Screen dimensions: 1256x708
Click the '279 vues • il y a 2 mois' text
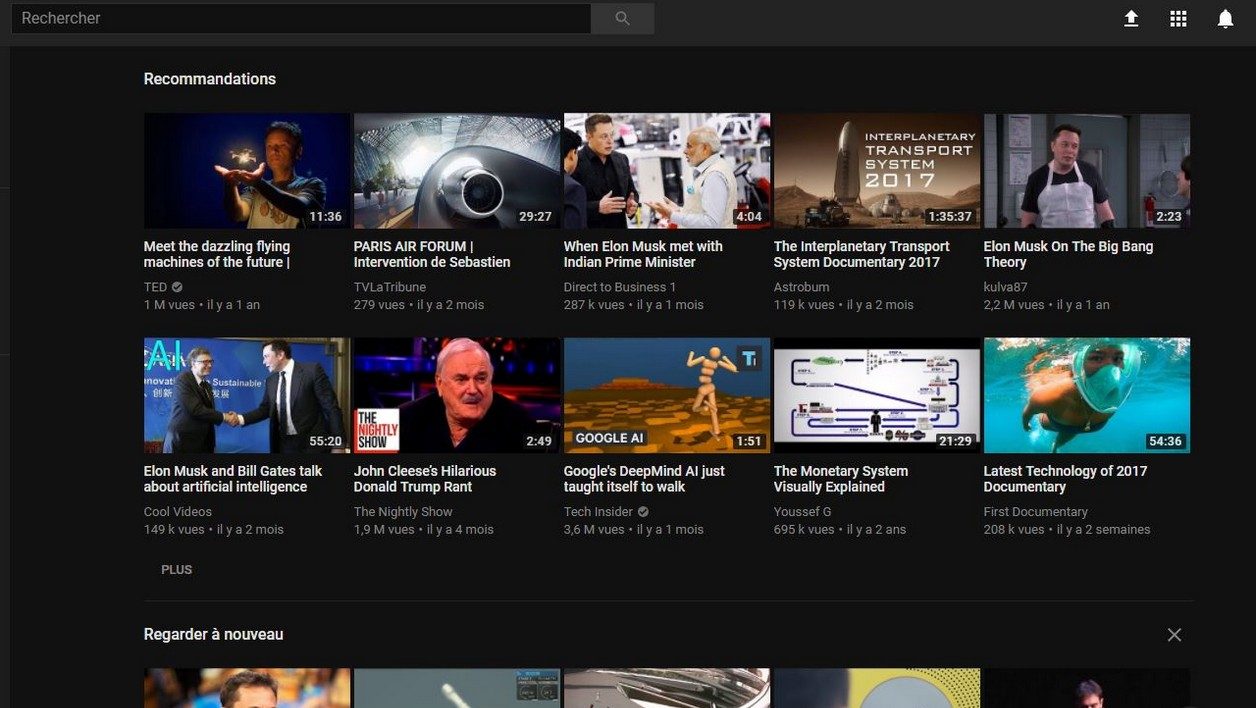[x=419, y=305]
